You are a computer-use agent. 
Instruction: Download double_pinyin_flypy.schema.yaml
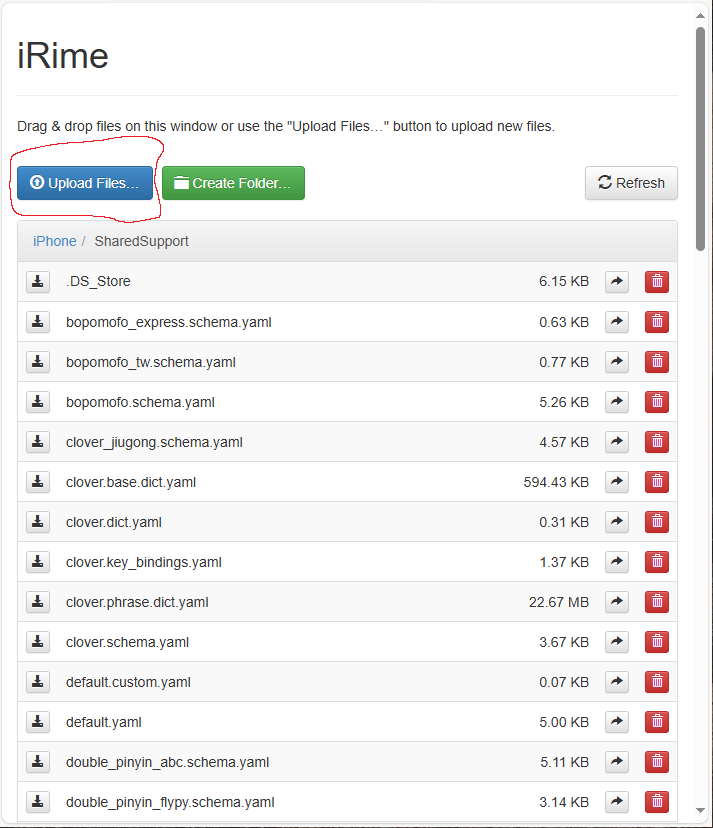[x=38, y=802]
